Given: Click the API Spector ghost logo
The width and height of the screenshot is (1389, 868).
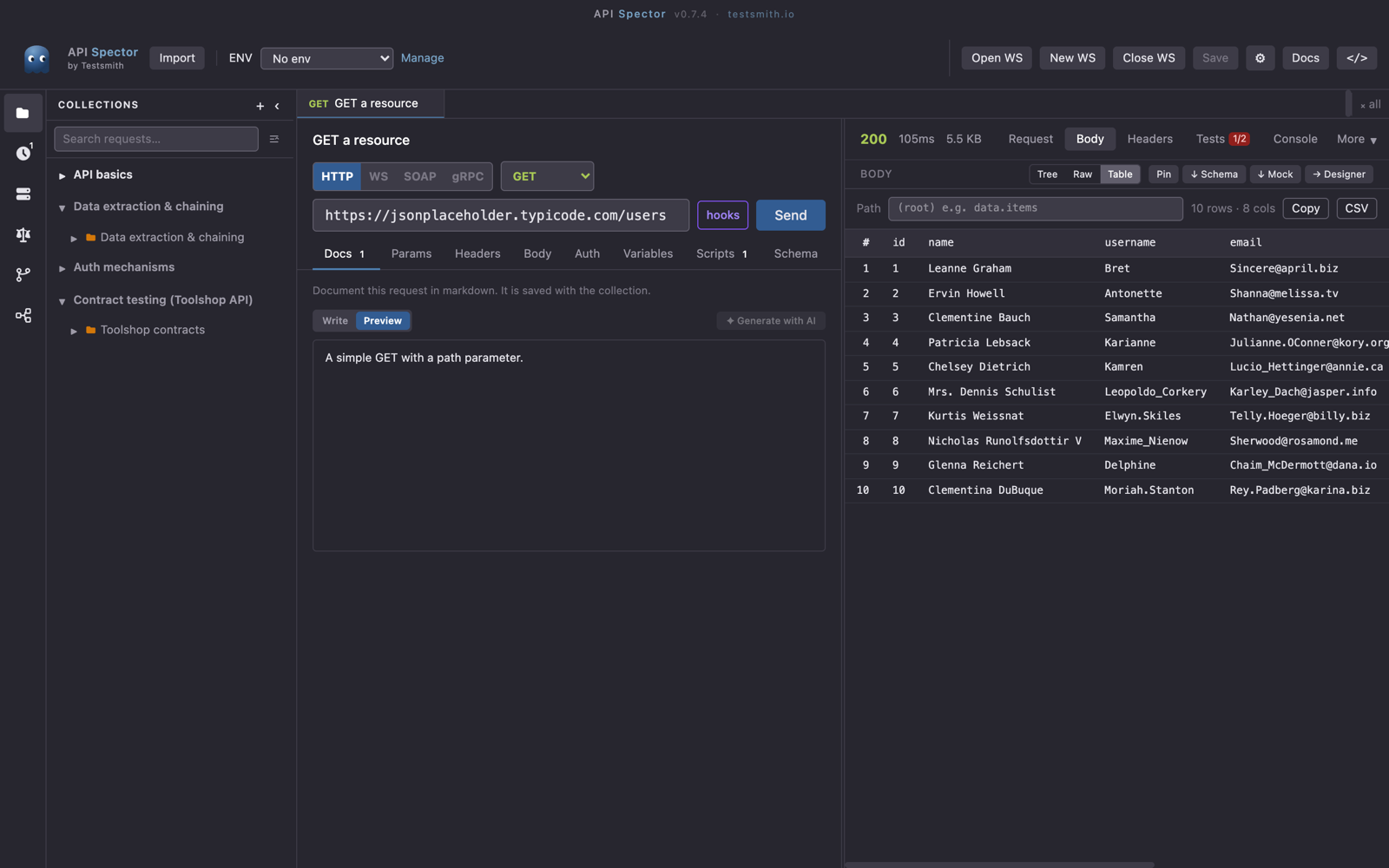Looking at the screenshot, I should click(x=36, y=58).
